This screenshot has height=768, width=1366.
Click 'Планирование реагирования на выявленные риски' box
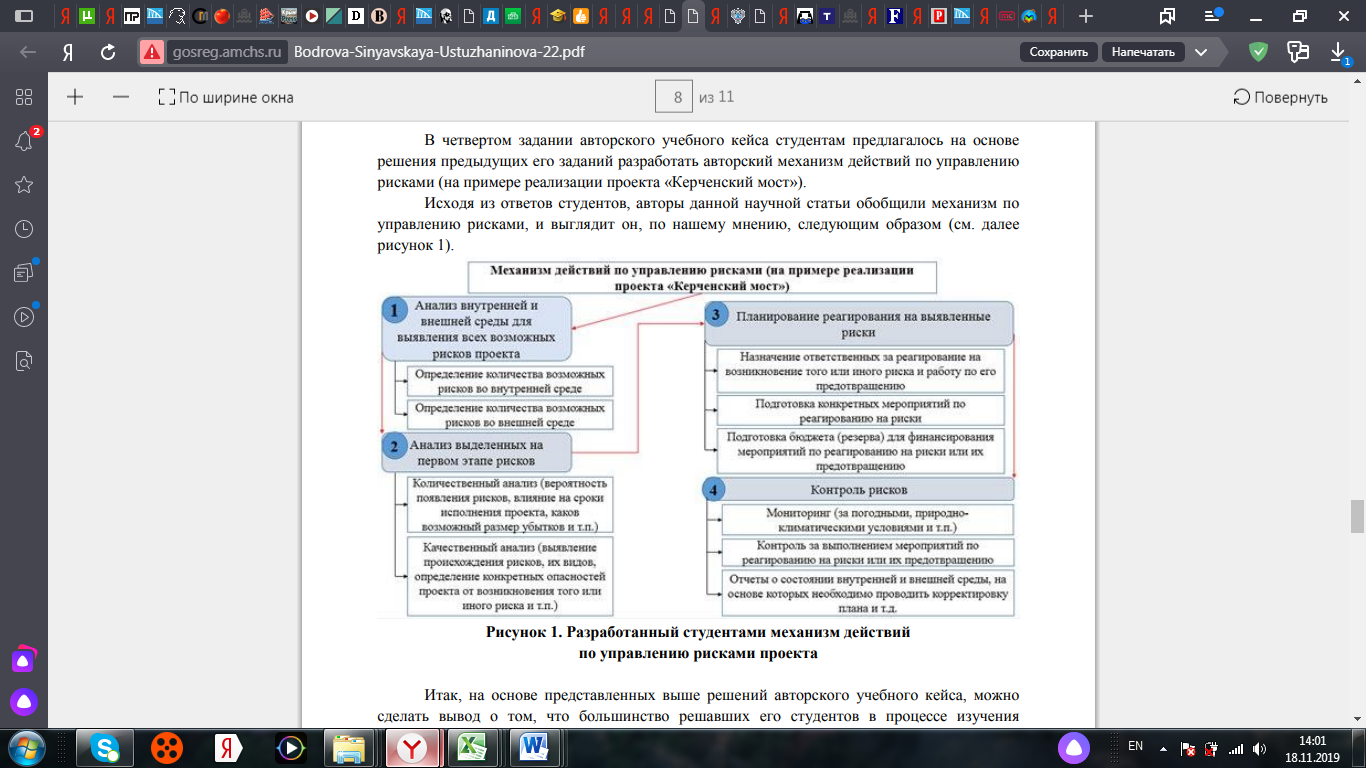point(859,323)
